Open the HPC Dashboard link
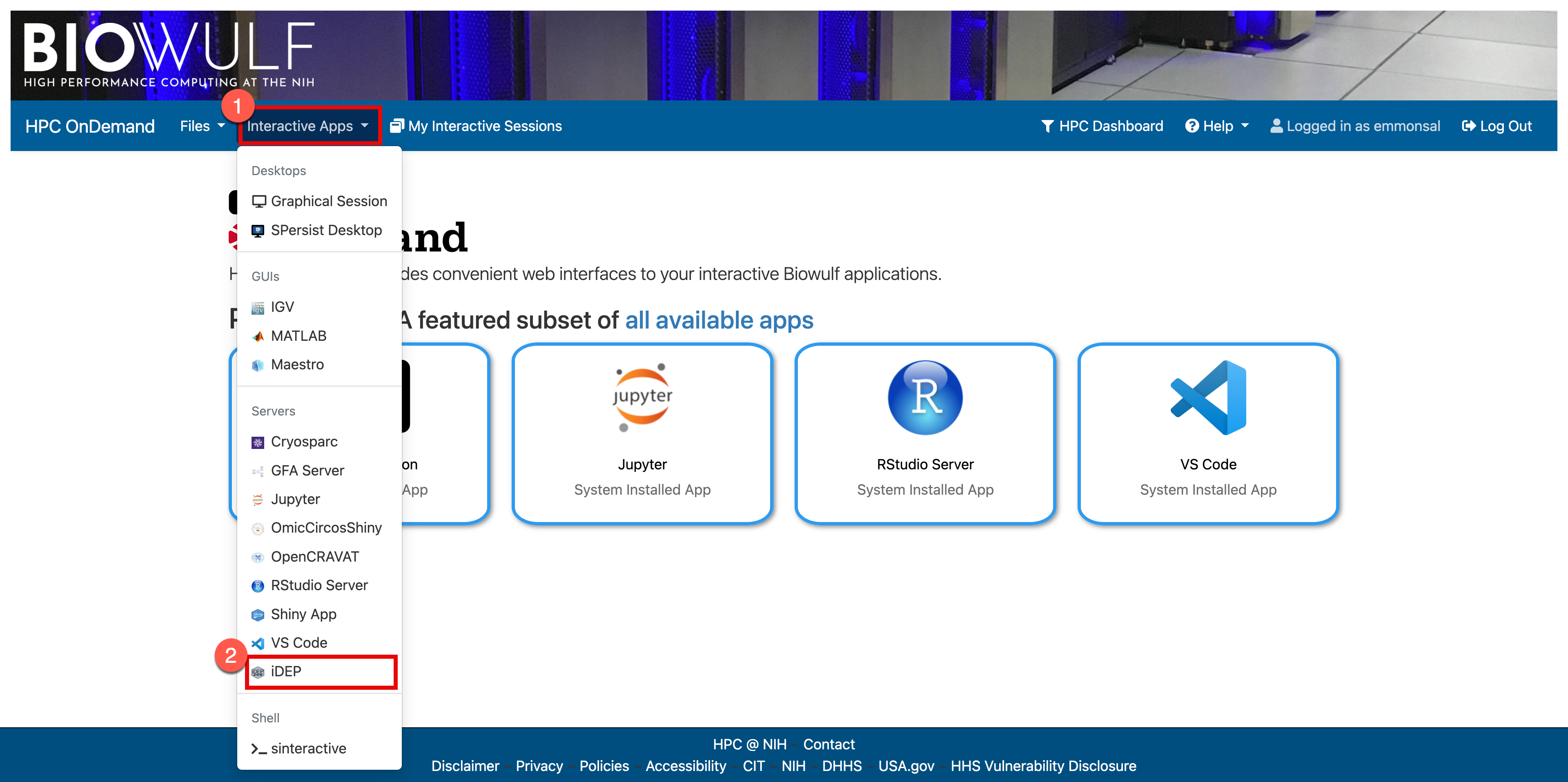Viewport: 1568px width, 782px height. 1102,126
